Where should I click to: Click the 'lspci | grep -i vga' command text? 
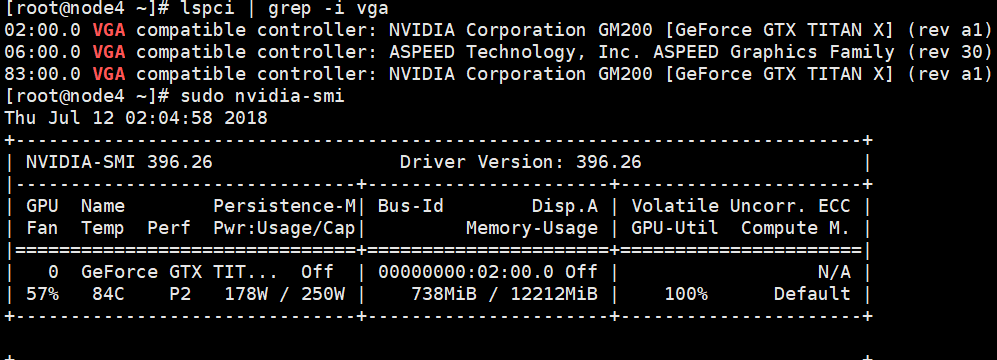(284, 9)
